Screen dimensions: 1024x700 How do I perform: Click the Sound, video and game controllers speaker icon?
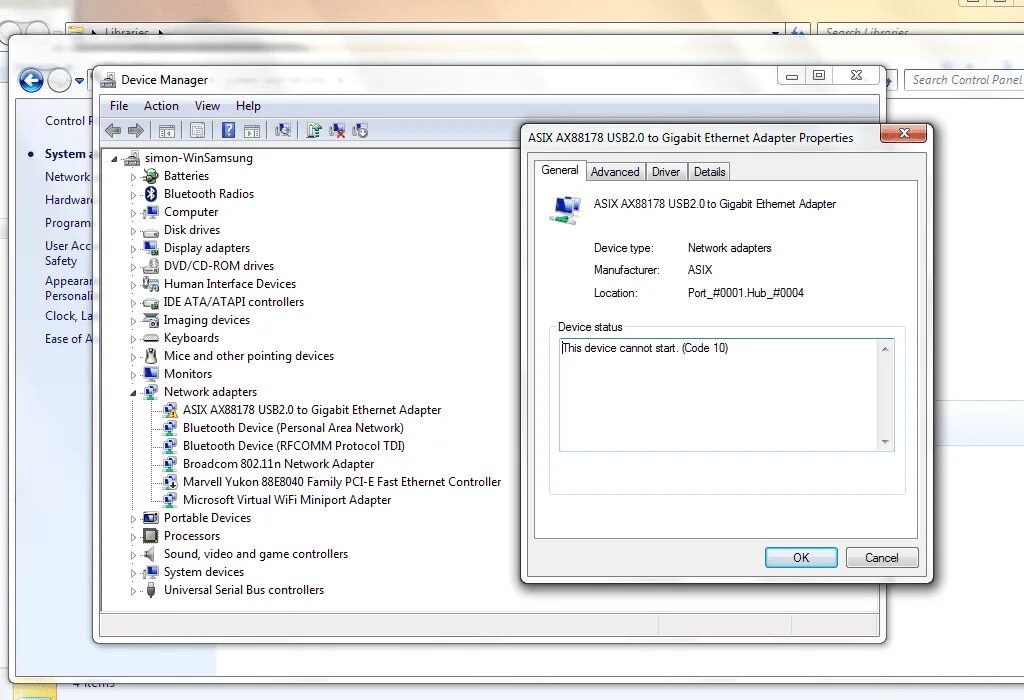tap(150, 554)
